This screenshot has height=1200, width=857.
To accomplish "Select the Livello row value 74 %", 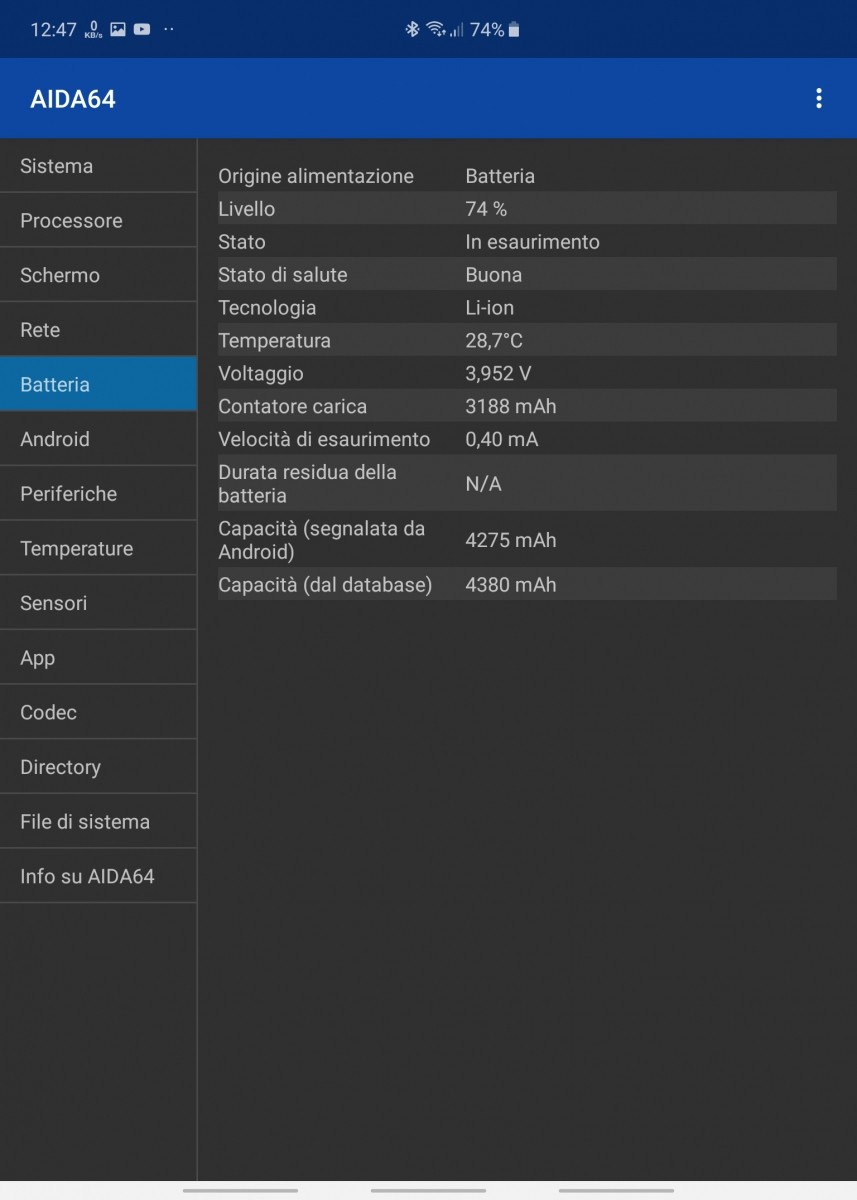I will tap(486, 209).
